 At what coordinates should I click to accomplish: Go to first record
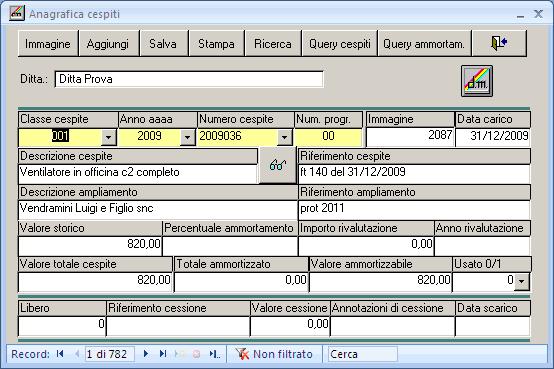point(60,354)
